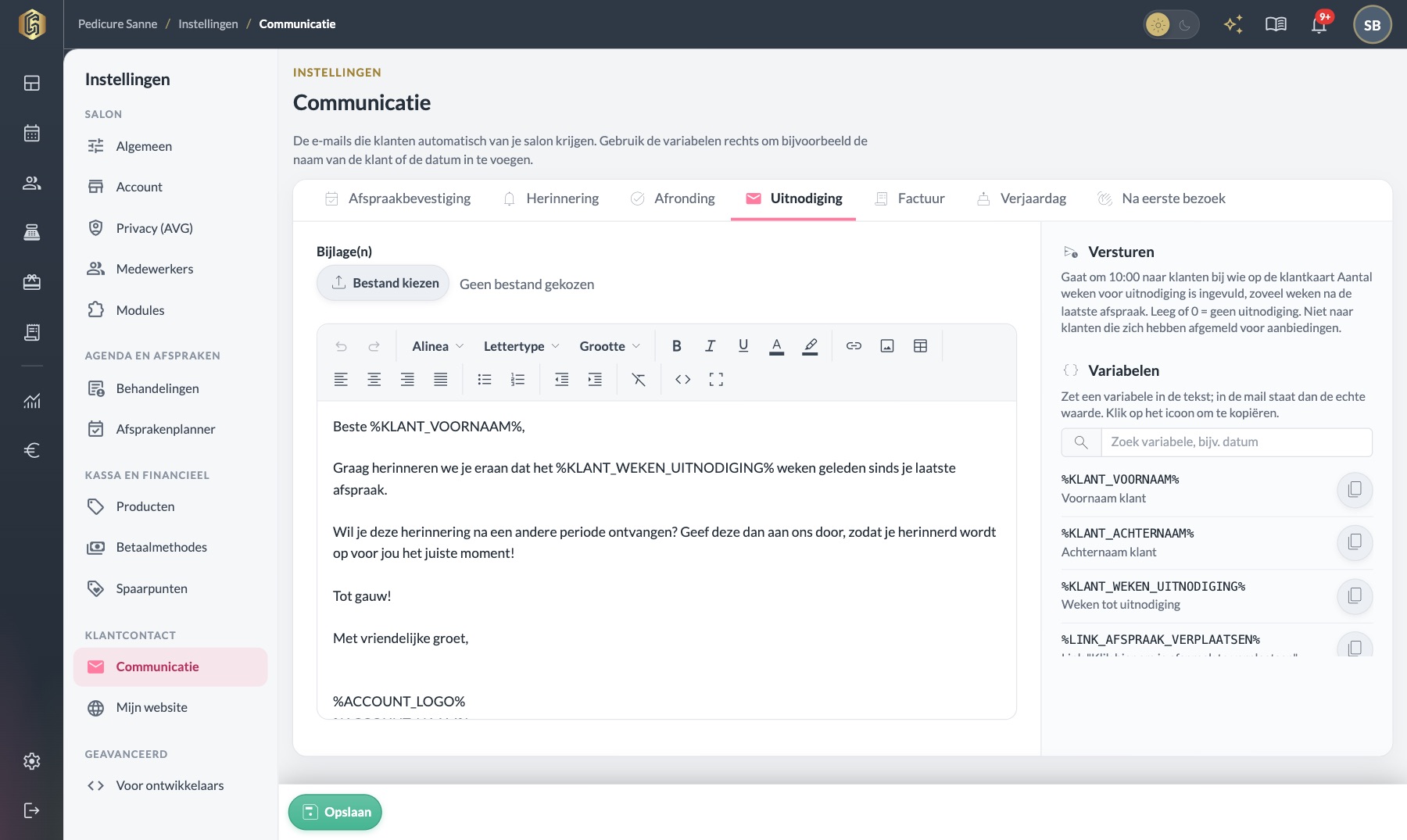Image resolution: width=1407 pixels, height=840 pixels.
Task: Go to the Verjaardag tab
Action: (1022, 198)
